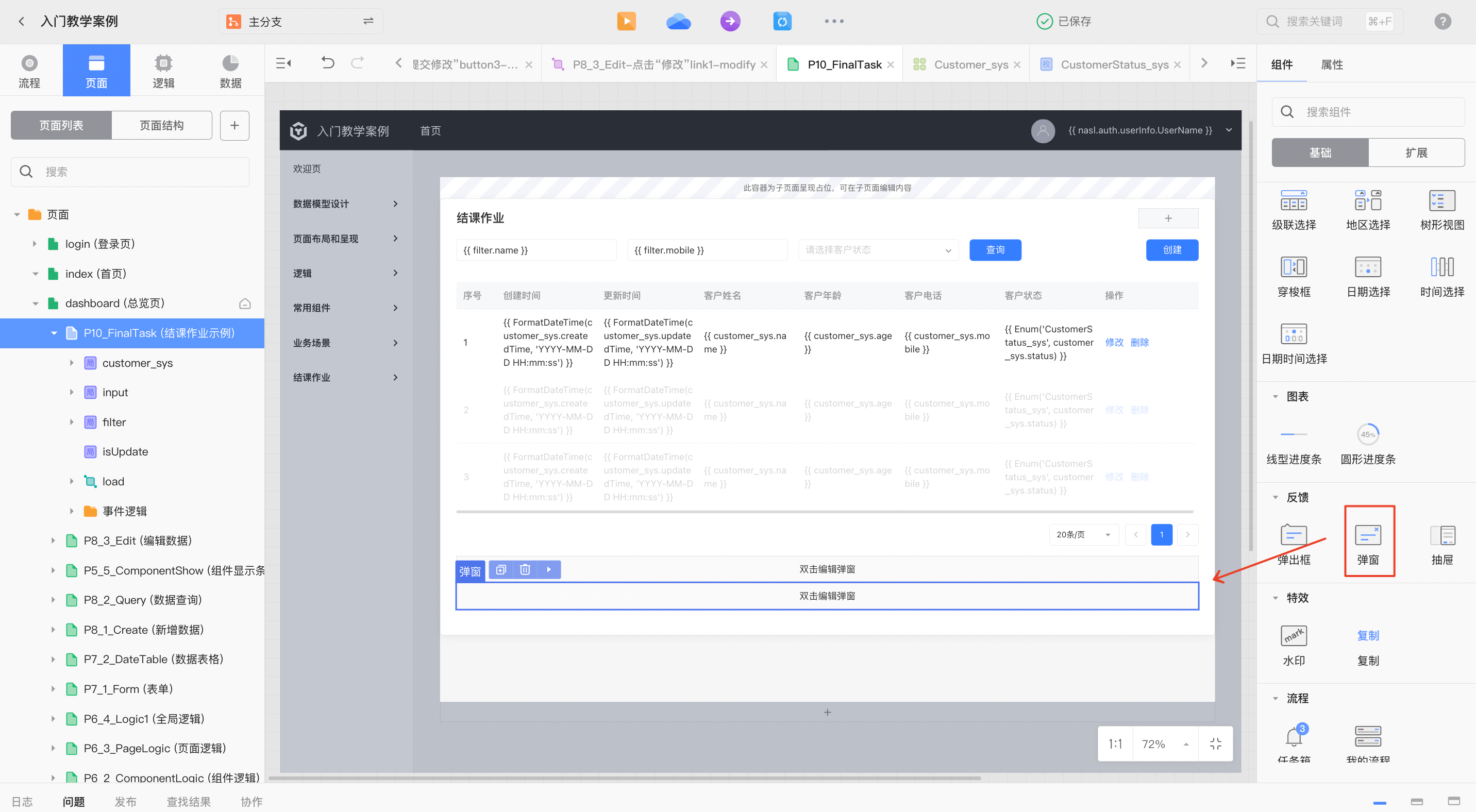Viewport: 1476px width, 812px height.
Task: Collapse the left panel toggle icon
Action: (x=283, y=63)
